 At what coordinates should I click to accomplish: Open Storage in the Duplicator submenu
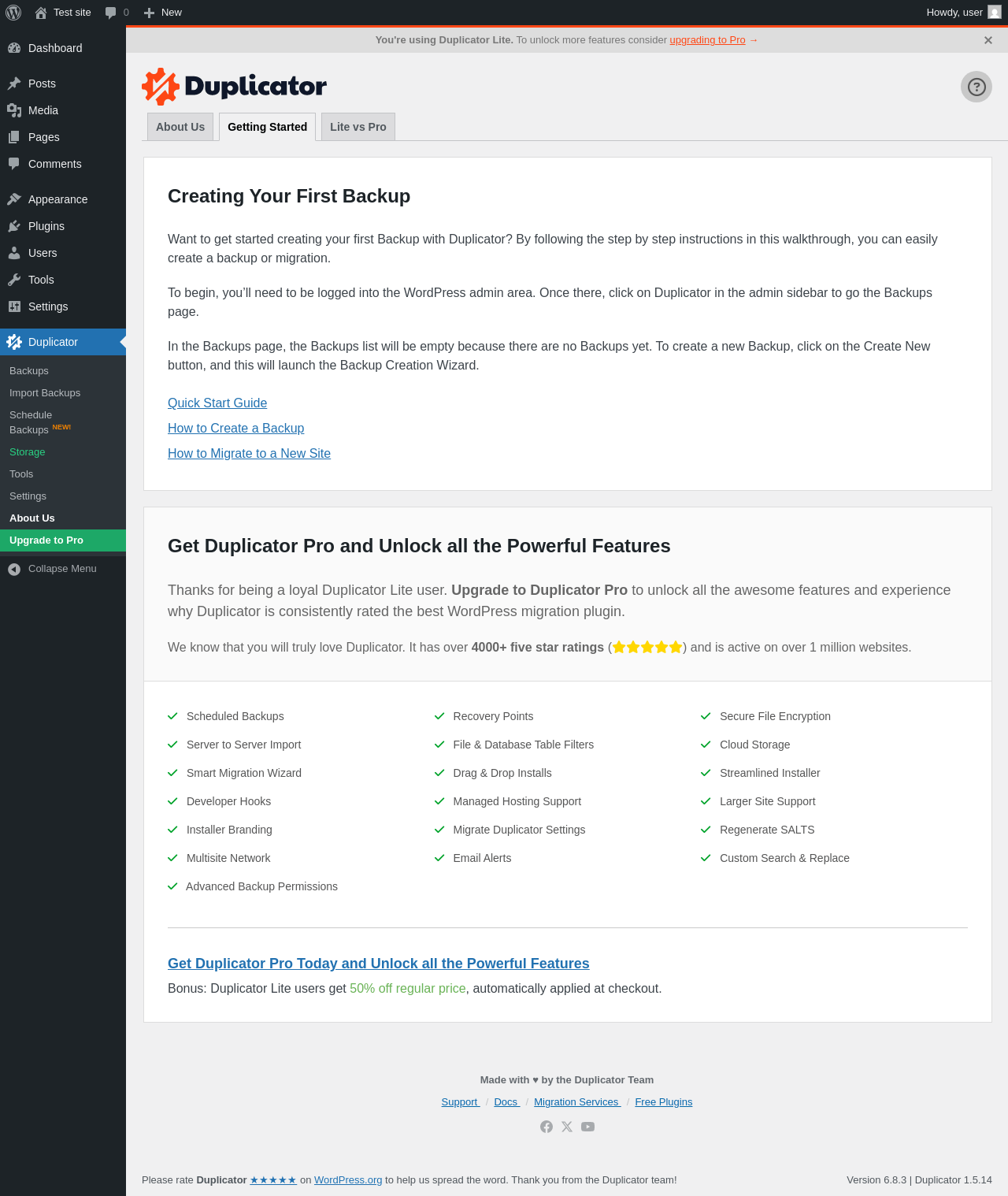tap(28, 452)
